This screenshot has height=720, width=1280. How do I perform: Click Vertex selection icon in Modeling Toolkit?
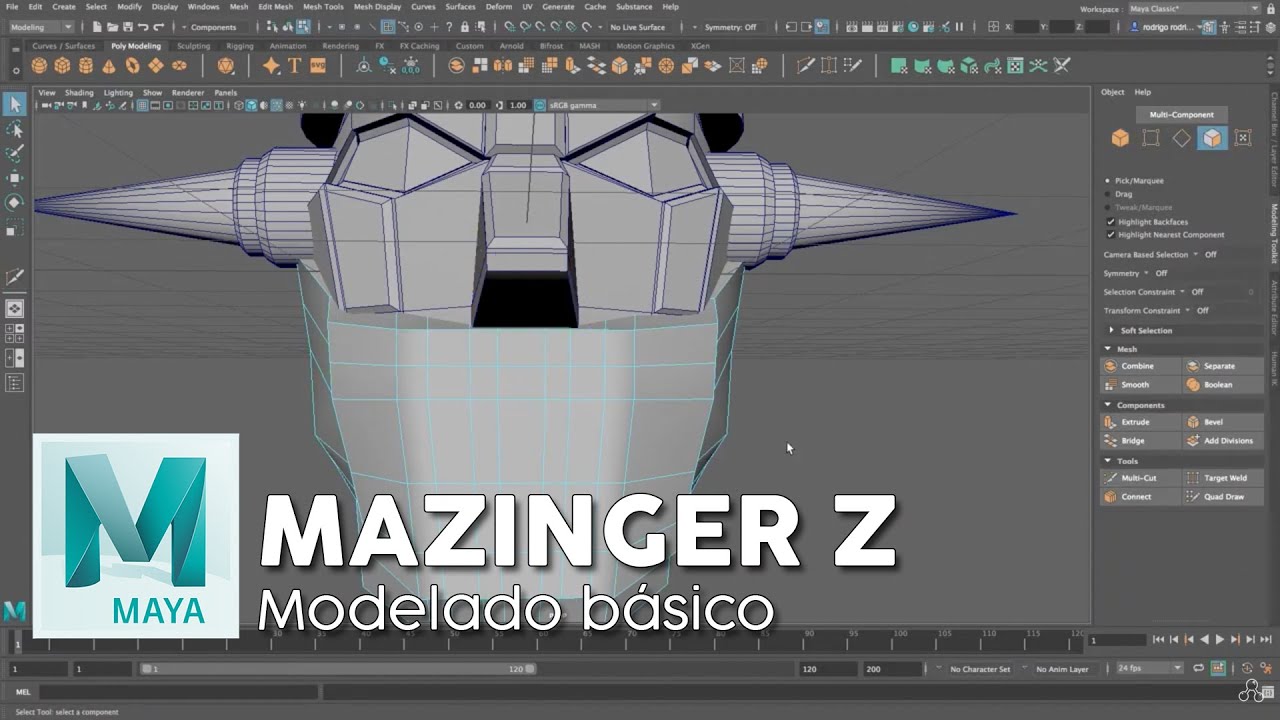tap(1151, 138)
